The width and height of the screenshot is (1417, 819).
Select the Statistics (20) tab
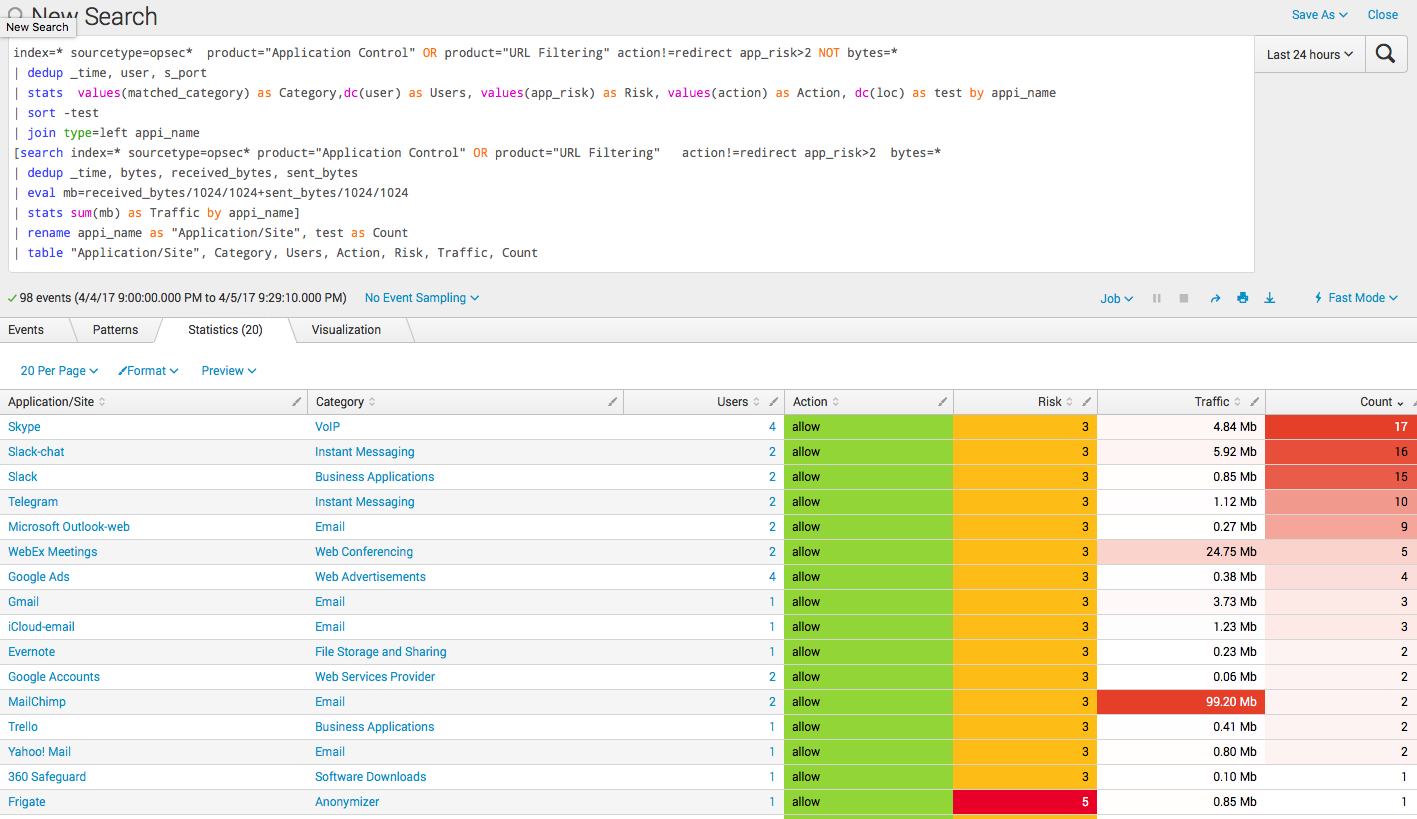coord(225,330)
